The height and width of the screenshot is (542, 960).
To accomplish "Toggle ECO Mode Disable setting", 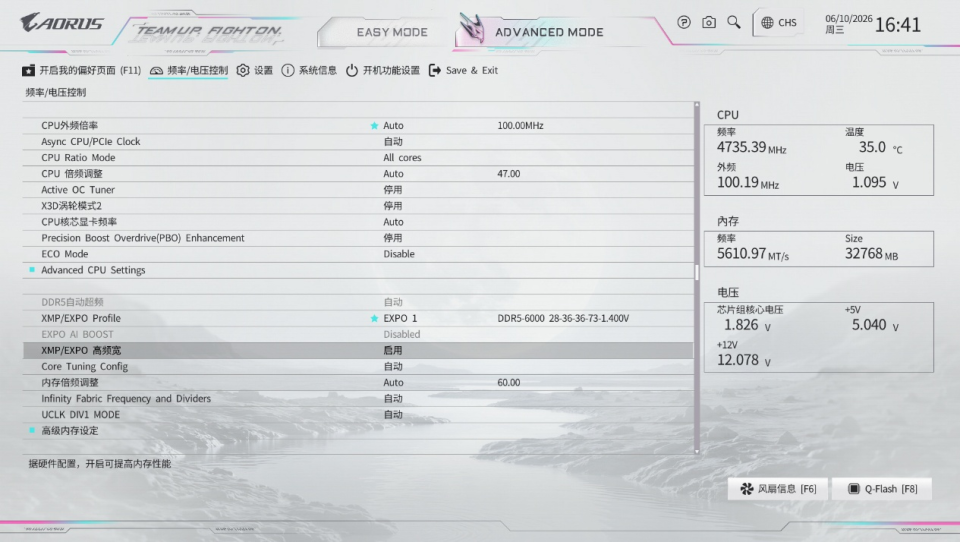I will click(399, 254).
